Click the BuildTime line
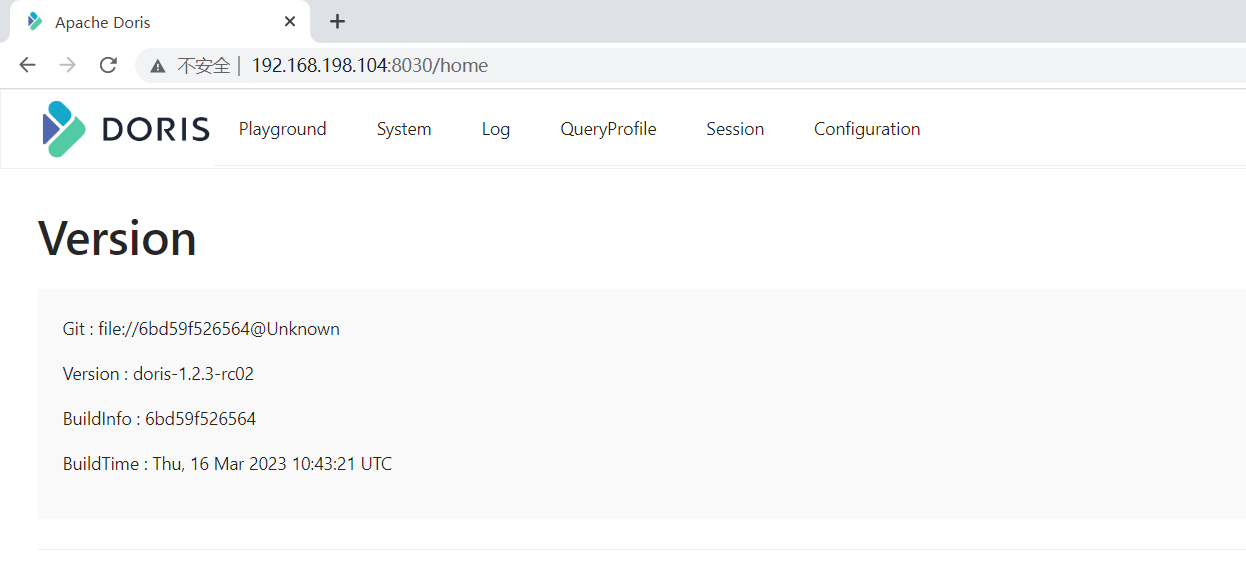The width and height of the screenshot is (1246, 580). [x=227, y=464]
